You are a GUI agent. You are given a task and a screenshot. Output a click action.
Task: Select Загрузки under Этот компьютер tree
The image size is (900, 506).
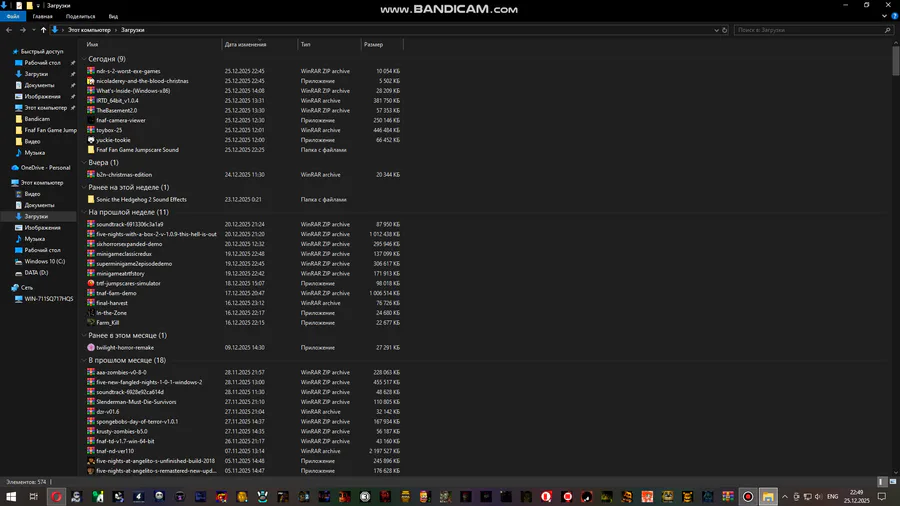pyautogui.click(x=36, y=217)
